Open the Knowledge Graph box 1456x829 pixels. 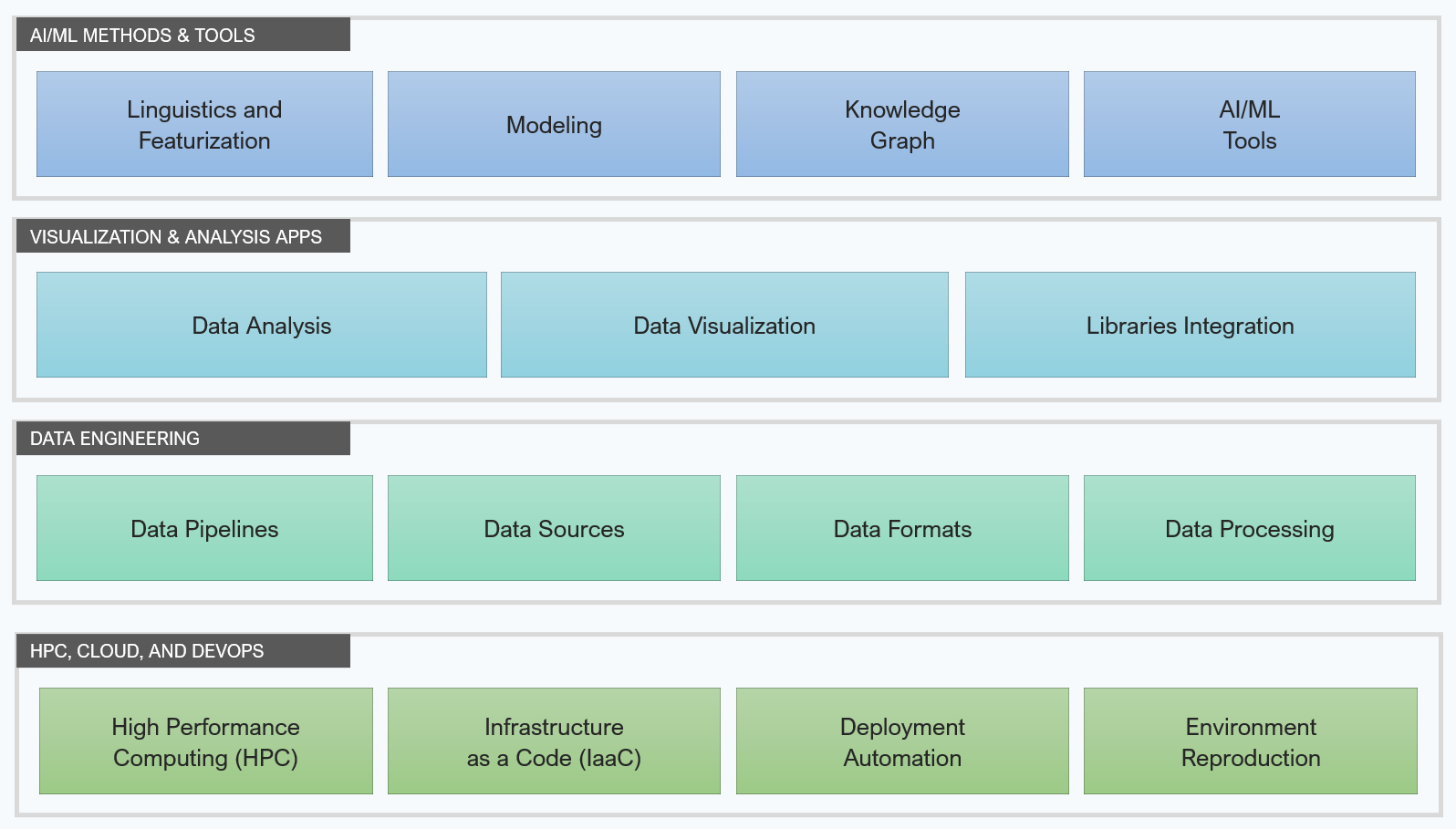tap(902, 124)
